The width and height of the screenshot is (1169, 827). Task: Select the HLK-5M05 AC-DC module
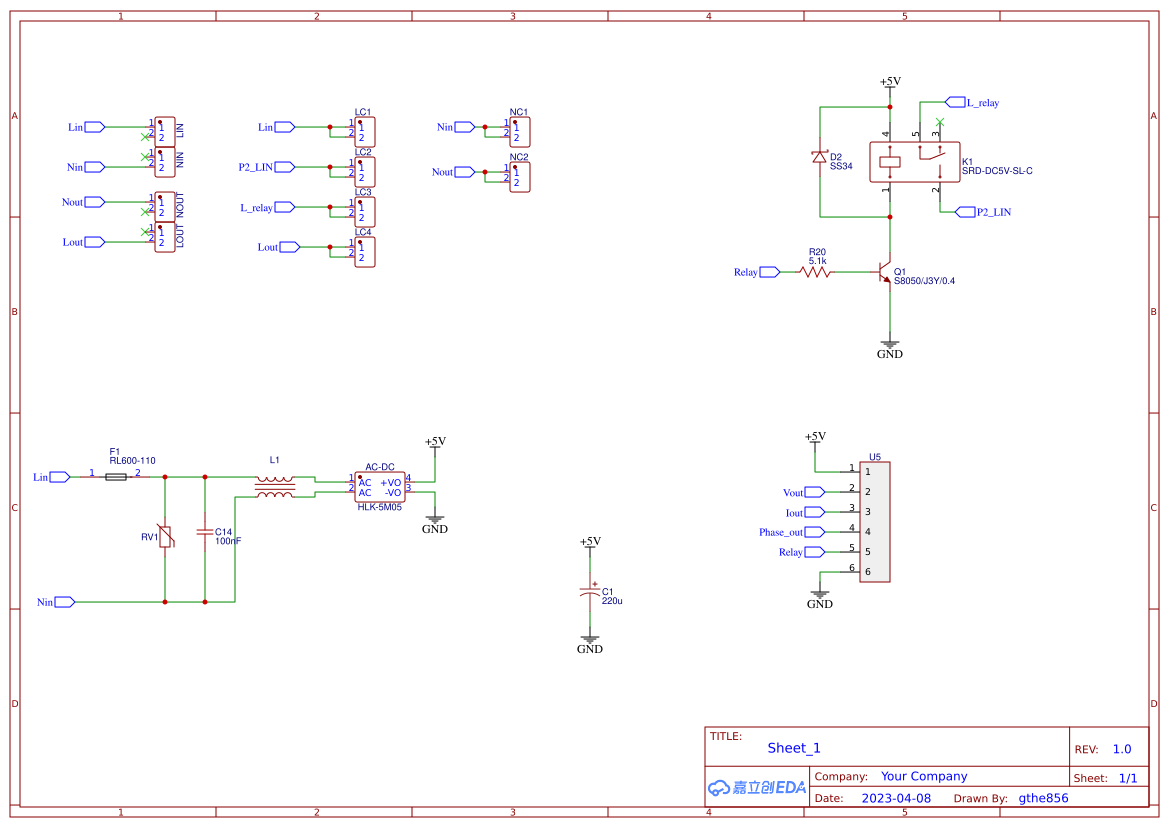[381, 487]
